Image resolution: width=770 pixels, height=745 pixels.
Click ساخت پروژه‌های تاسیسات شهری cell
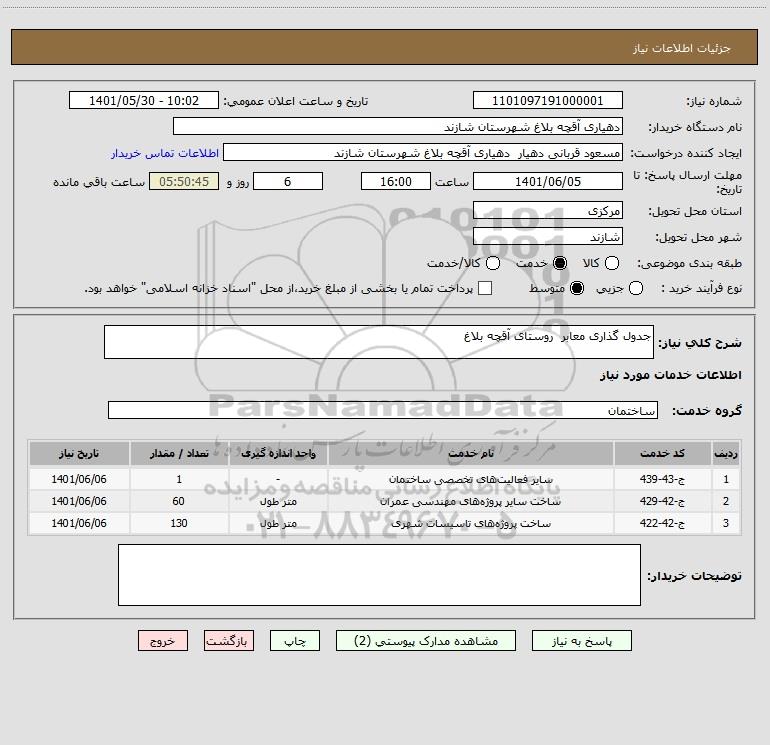point(470,523)
